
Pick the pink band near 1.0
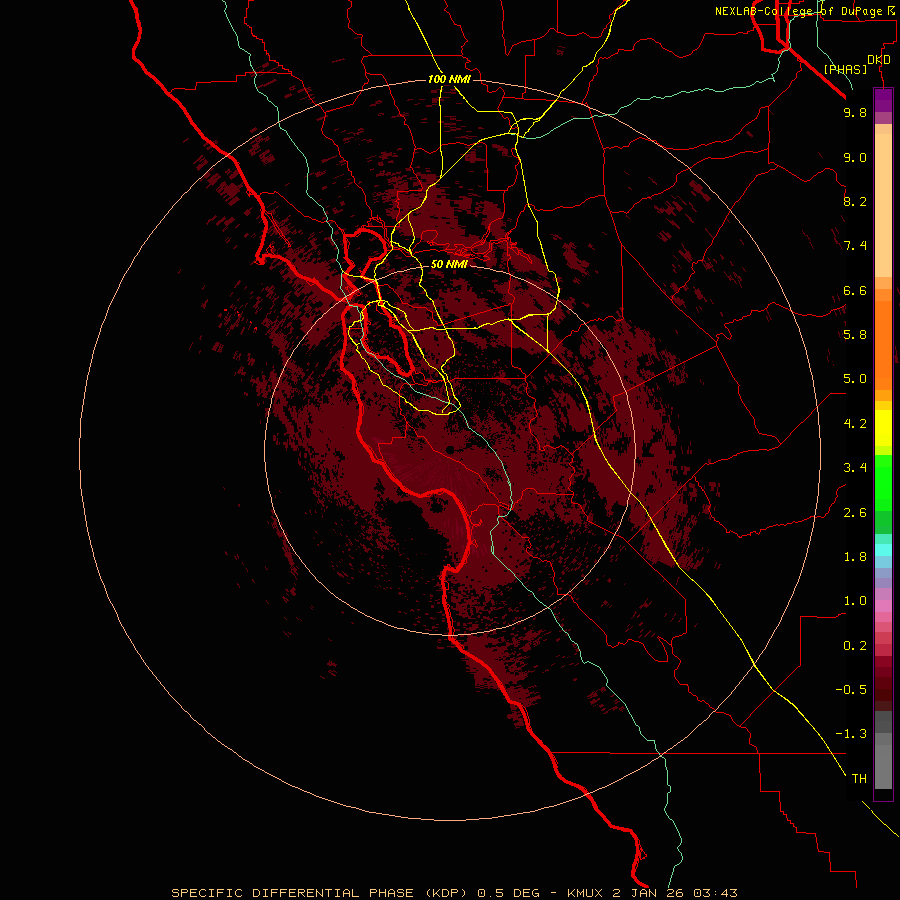click(x=883, y=606)
